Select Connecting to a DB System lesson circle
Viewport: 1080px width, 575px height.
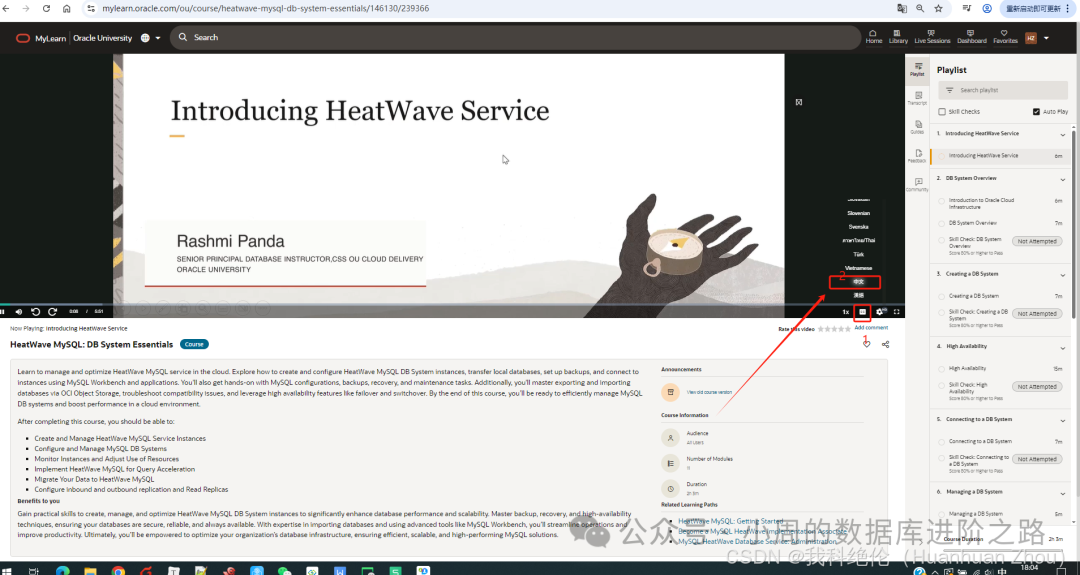click(942, 441)
